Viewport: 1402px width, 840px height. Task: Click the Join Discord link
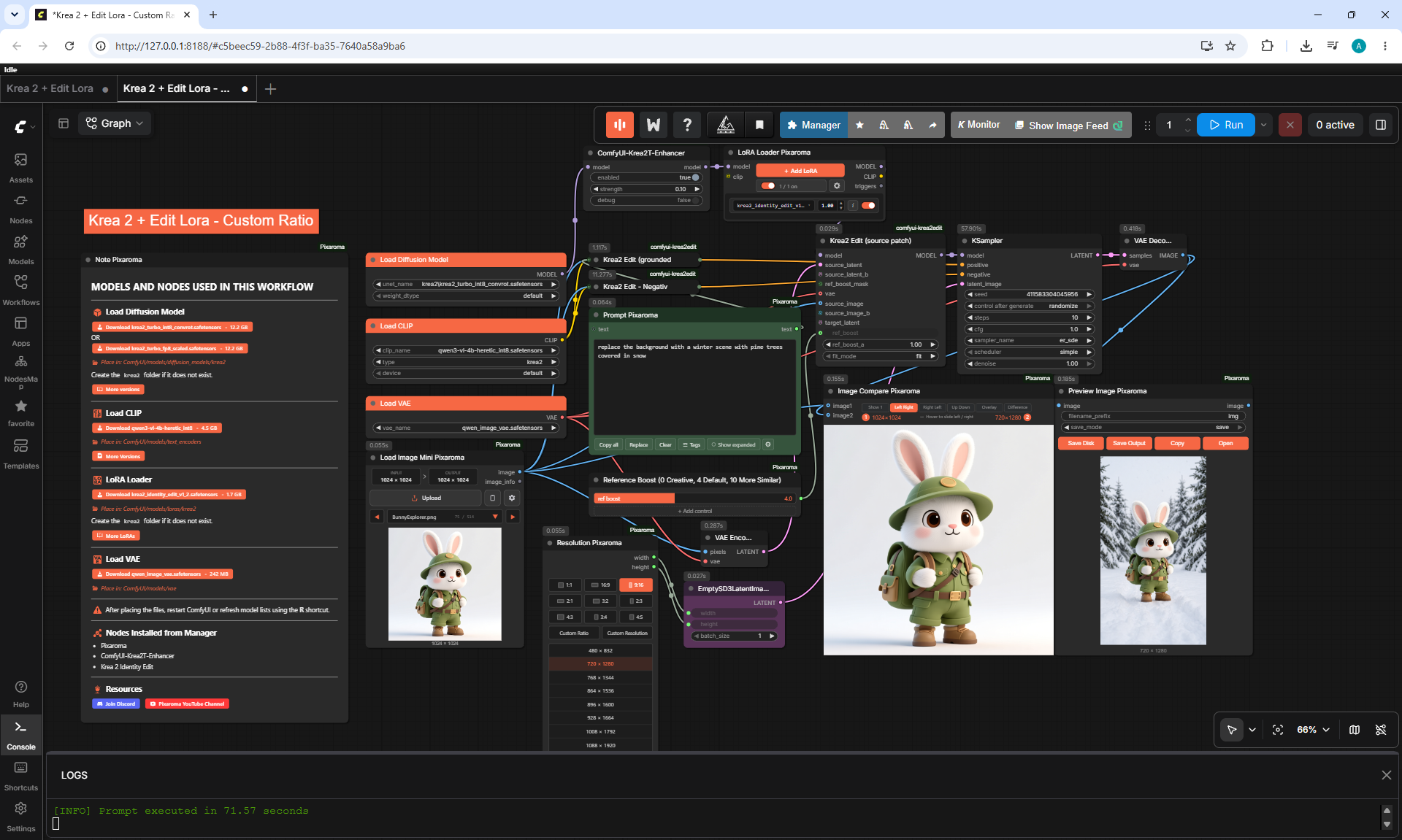[117, 704]
